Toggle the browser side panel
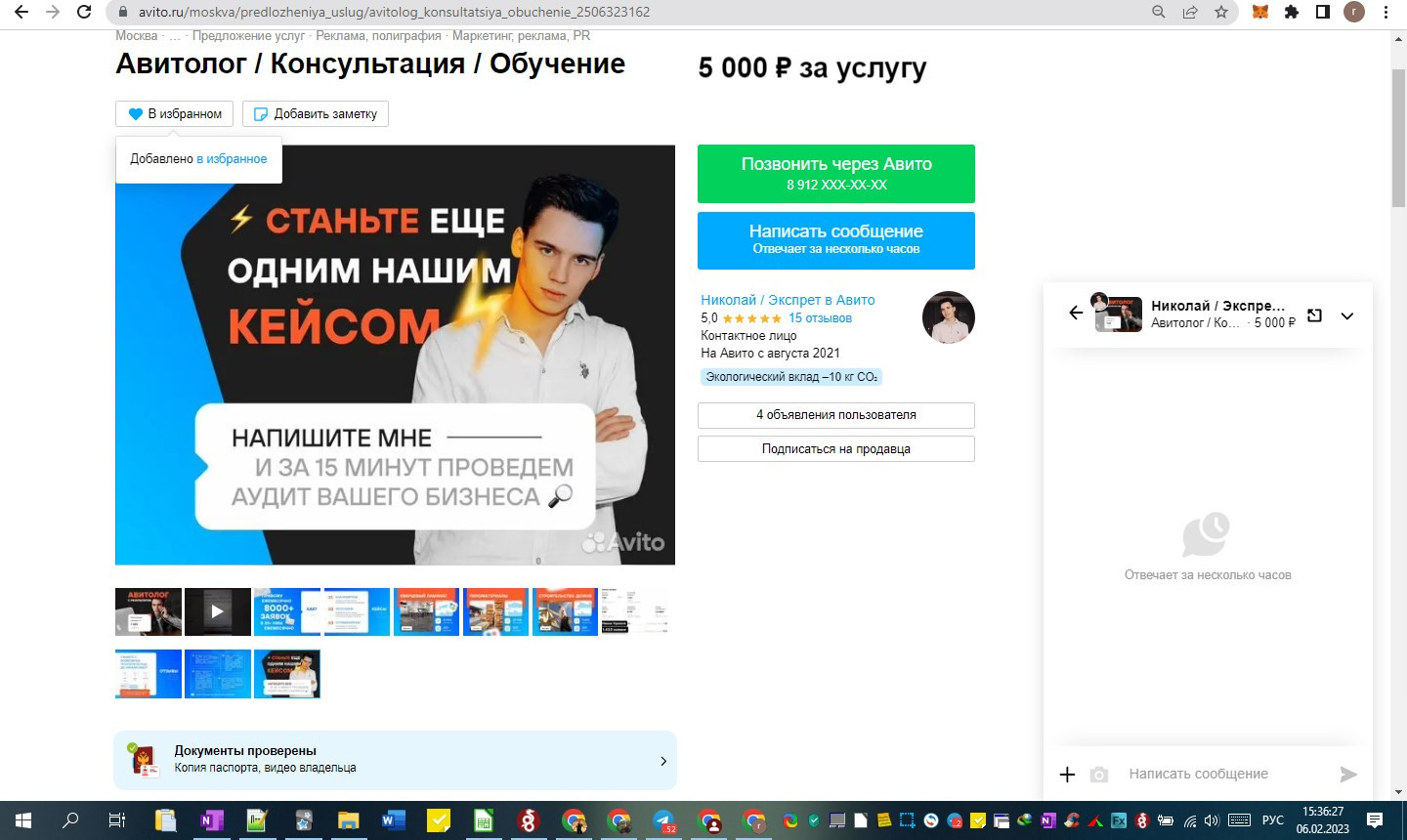Image resolution: width=1407 pixels, height=840 pixels. [x=1323, y=12]
